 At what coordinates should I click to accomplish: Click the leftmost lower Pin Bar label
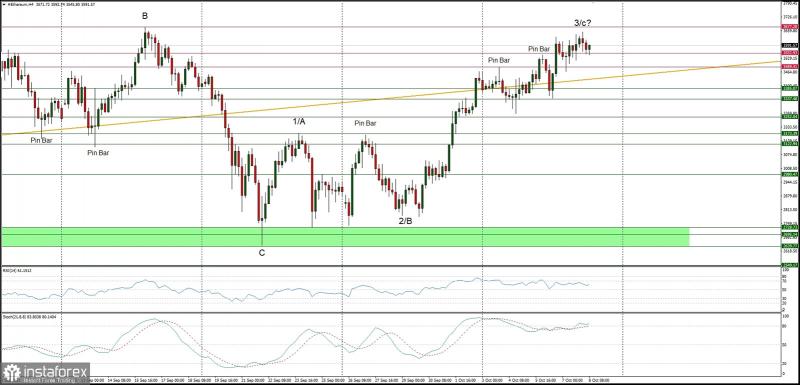(41, 140)
